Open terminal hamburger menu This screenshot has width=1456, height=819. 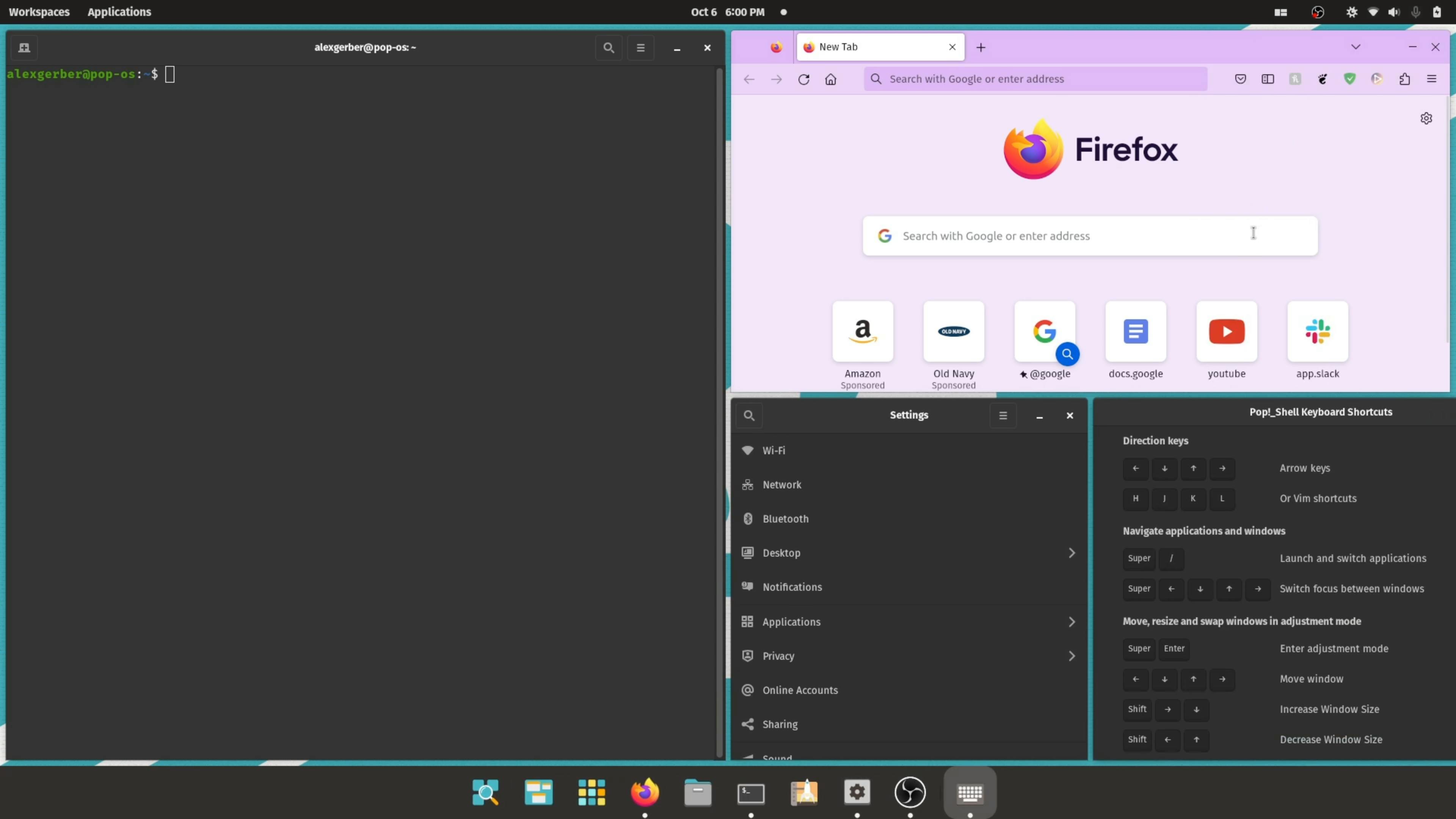pos(640,47)
